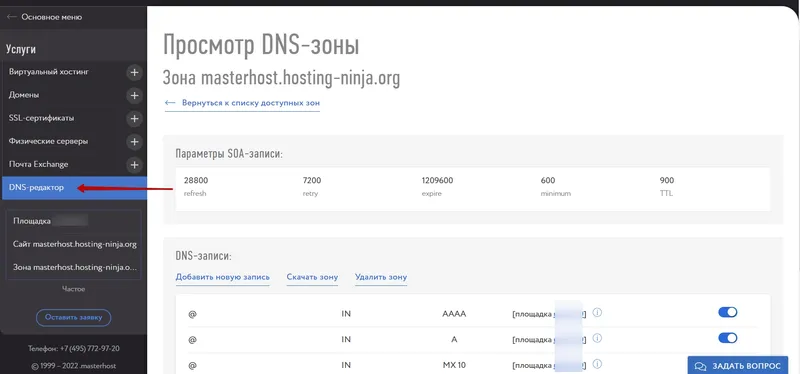This screenshot has height=374, width=800.
Task: Click Скачать зону link
Action: [x=312, y=277]
